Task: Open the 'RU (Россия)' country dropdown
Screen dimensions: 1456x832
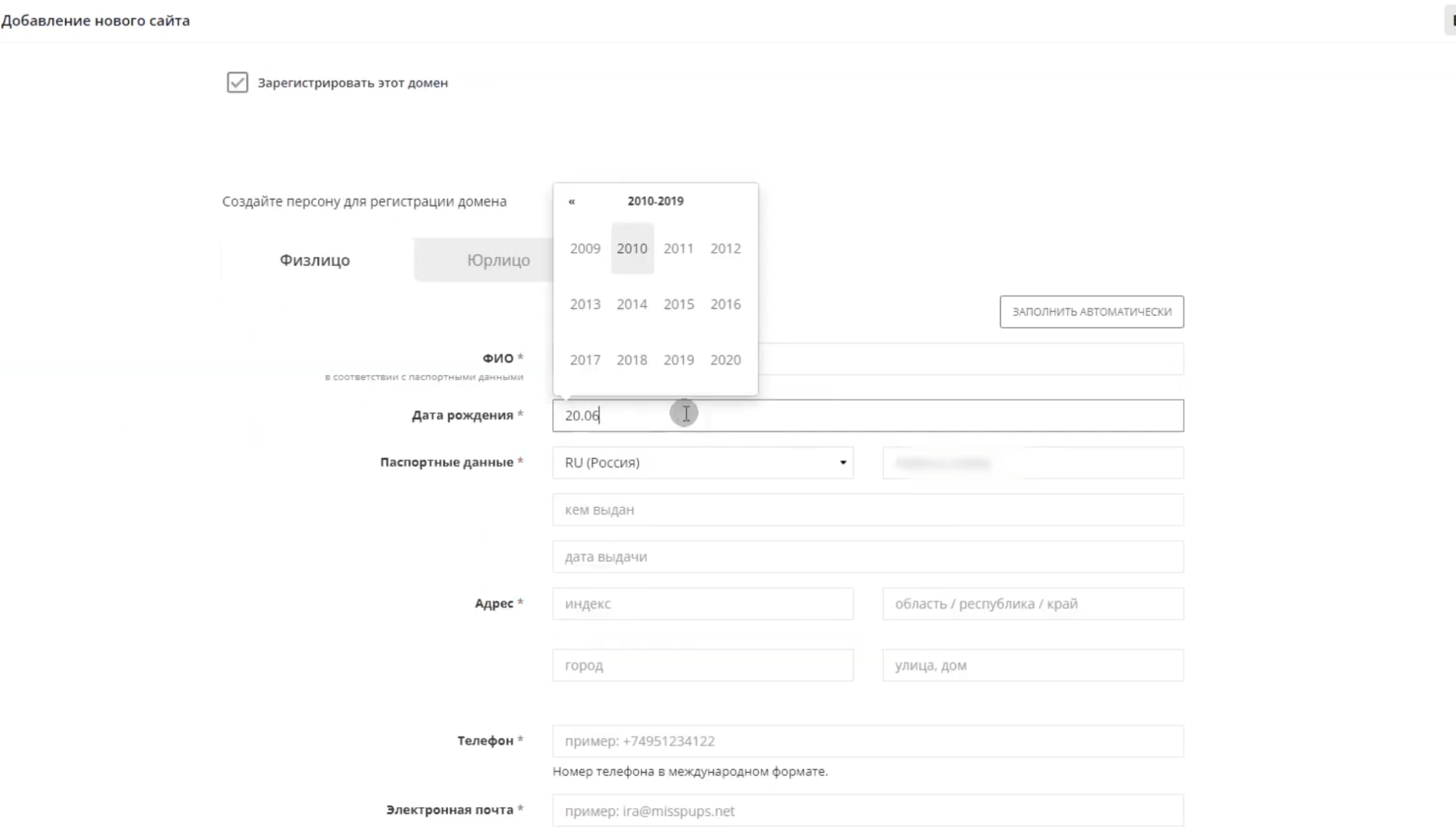Action: [702, 463]
